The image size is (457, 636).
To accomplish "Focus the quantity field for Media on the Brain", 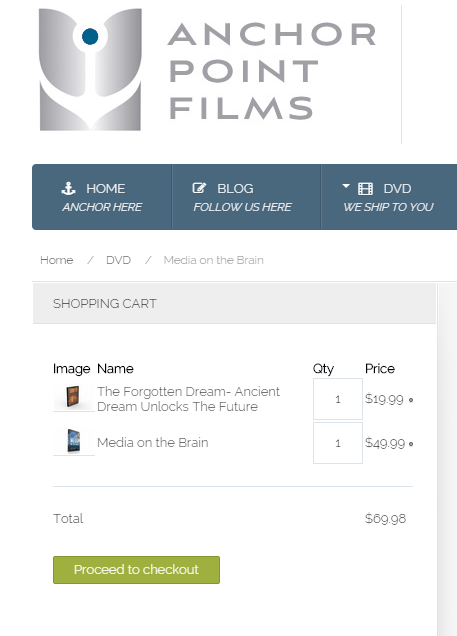I will point(338,443).
